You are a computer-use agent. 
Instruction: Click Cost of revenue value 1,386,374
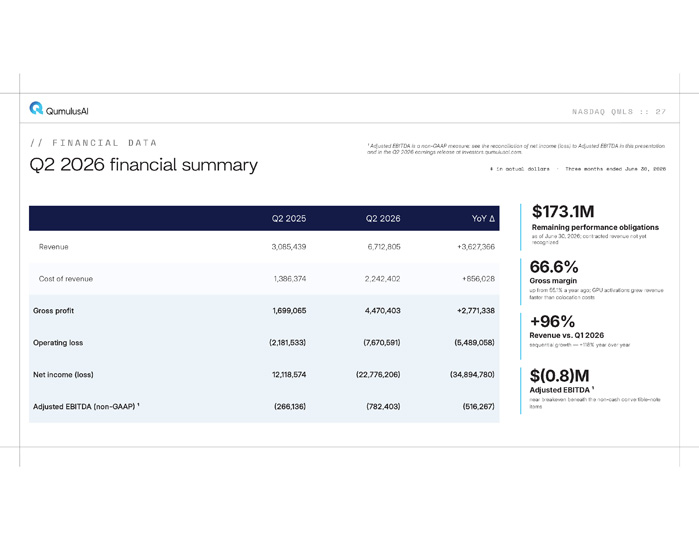pyautogui.click(x=290, y=279)
